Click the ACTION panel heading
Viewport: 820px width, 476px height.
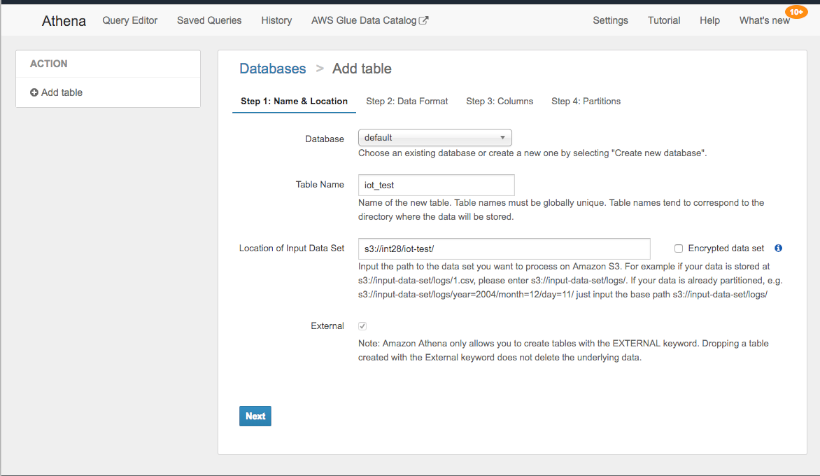tap(49, 64)
